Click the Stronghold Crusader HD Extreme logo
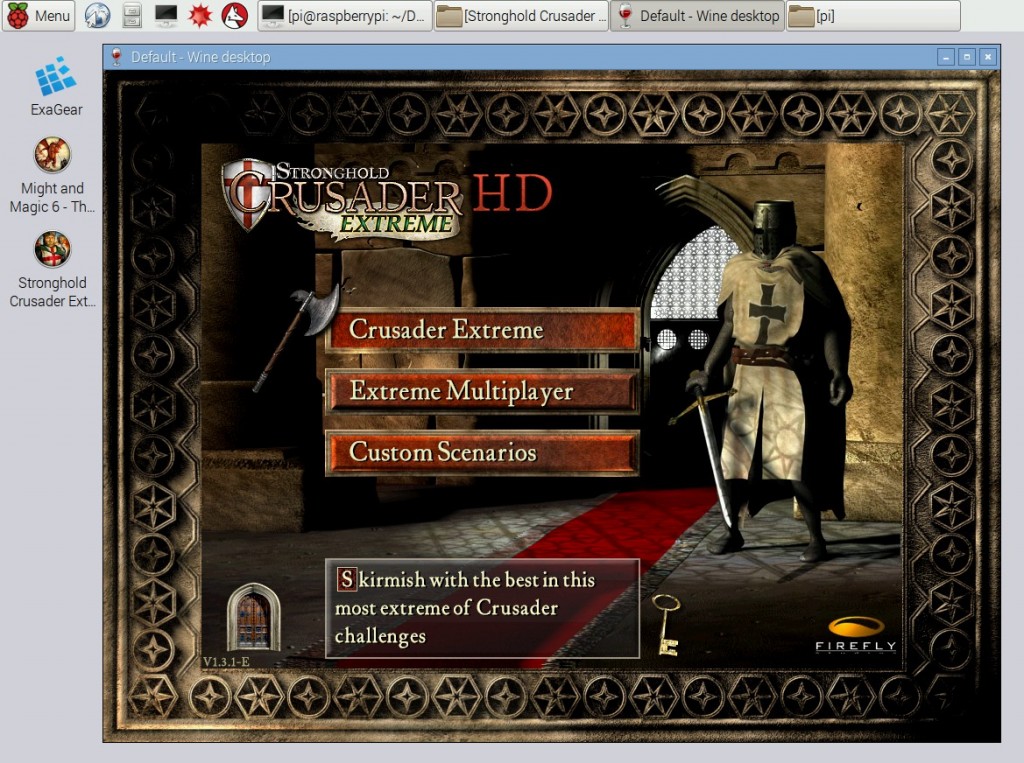Screen dimensions: 1024x763 tap(387, 199)
